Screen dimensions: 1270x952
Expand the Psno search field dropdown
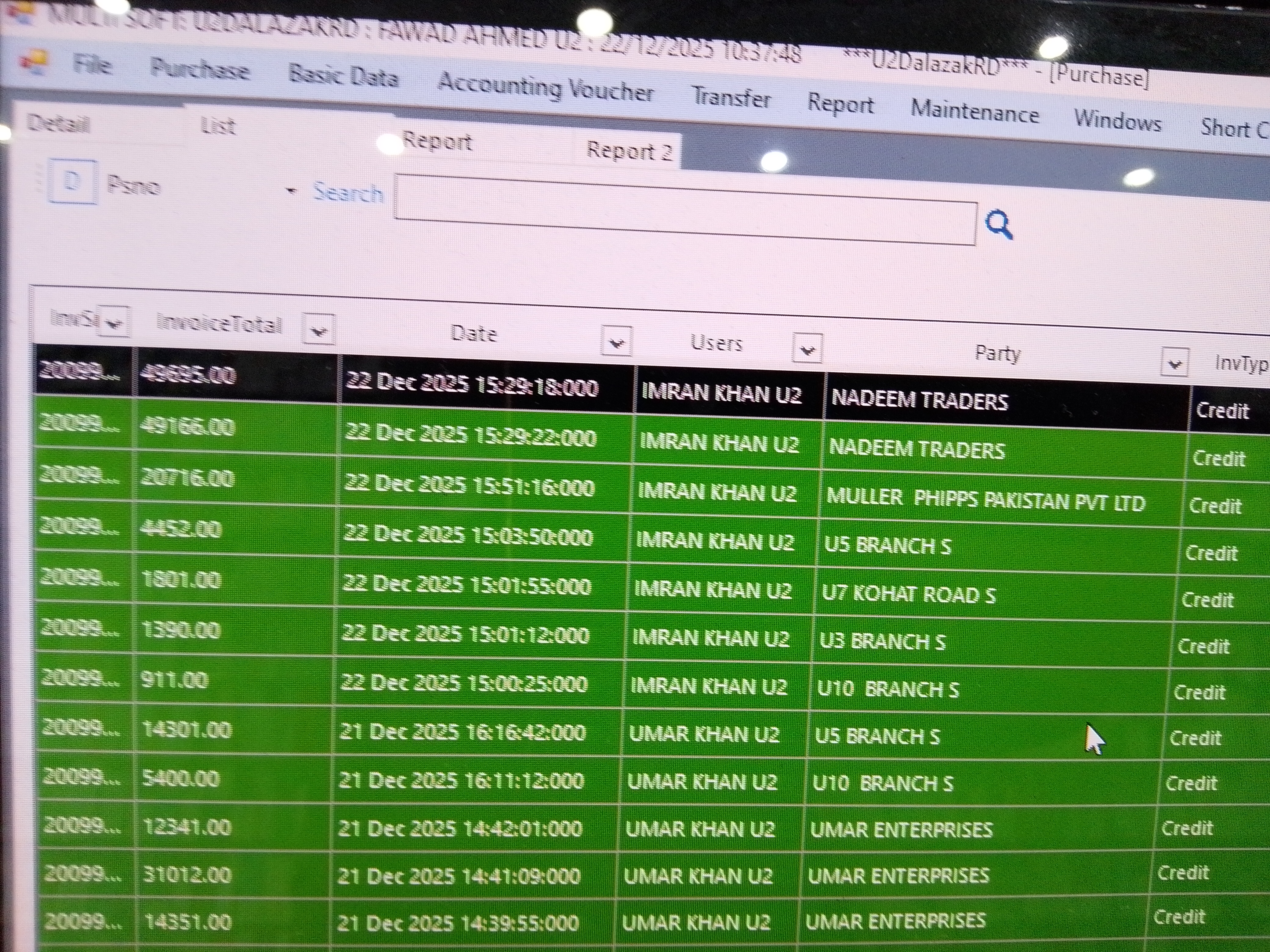pyautogui.click(x=292, y=190)
